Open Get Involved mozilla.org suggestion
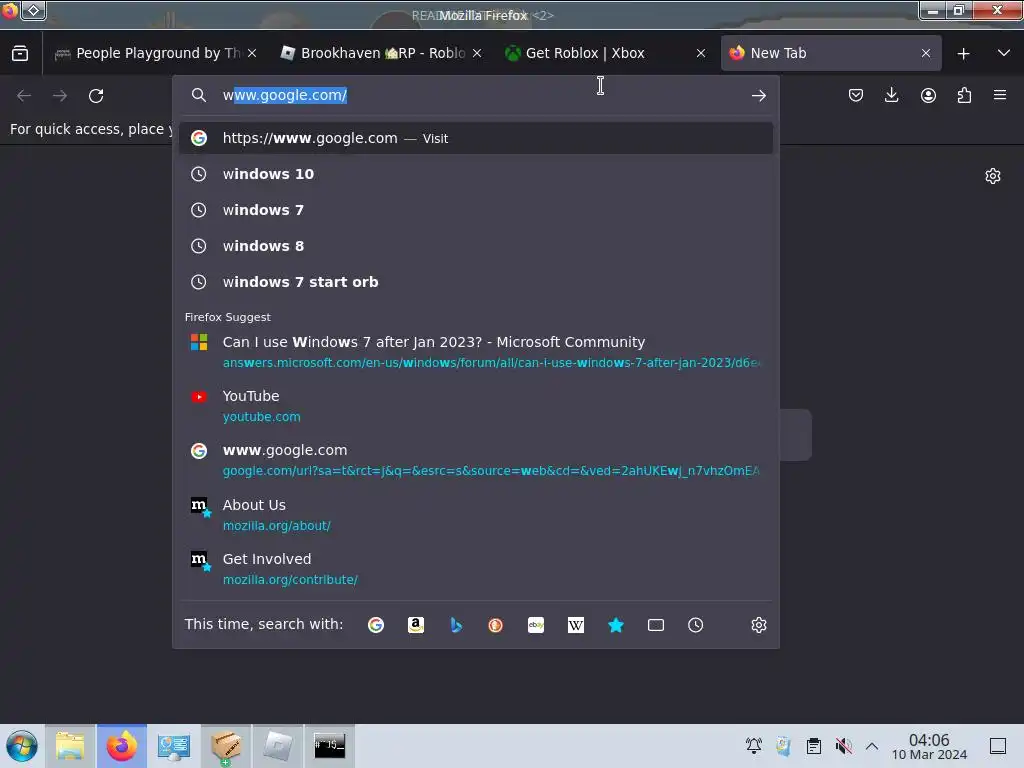 [x=475, y=569]
